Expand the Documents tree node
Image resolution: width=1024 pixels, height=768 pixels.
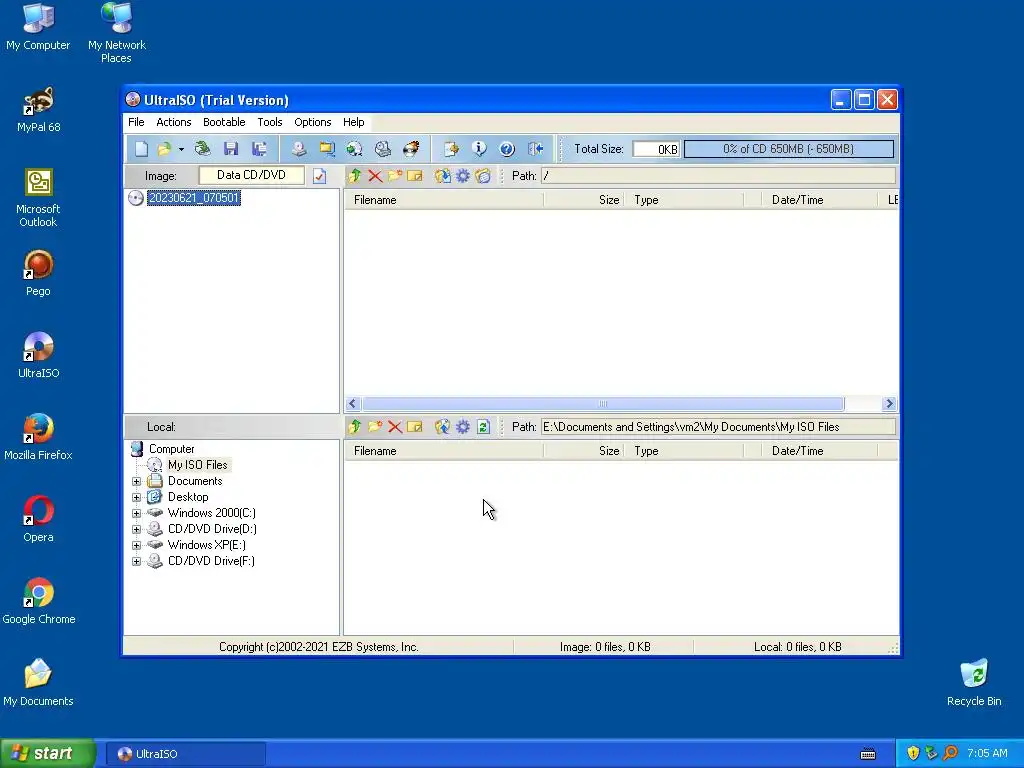pos(136,481)
